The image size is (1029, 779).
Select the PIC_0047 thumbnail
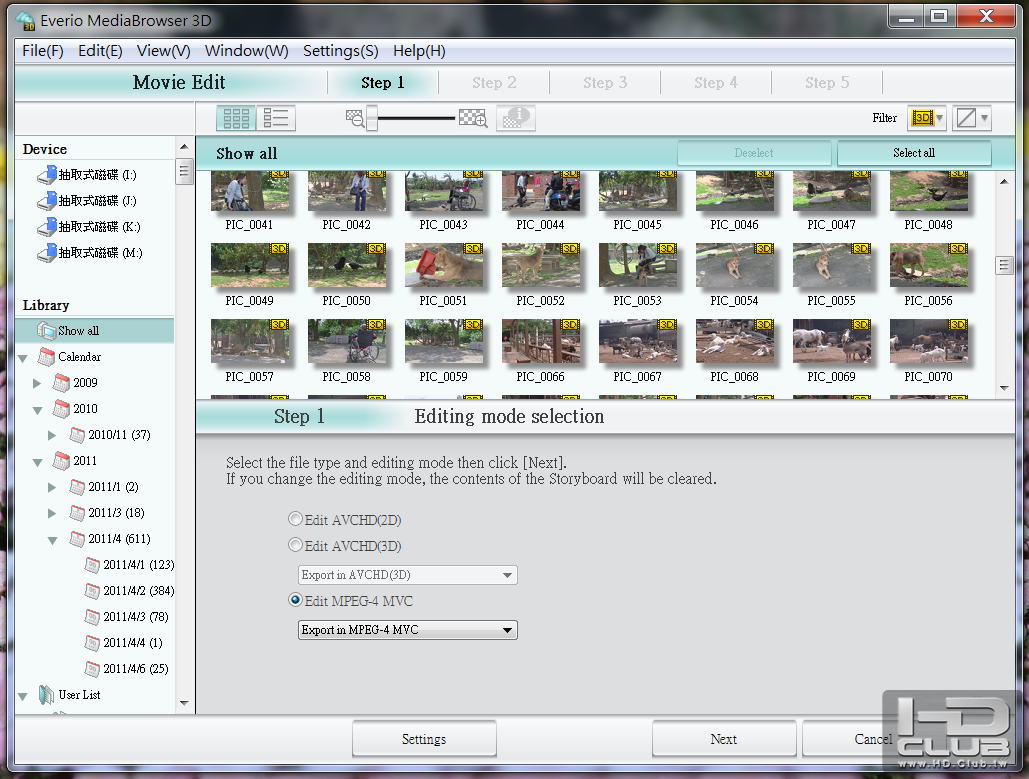tap(831, 192)
